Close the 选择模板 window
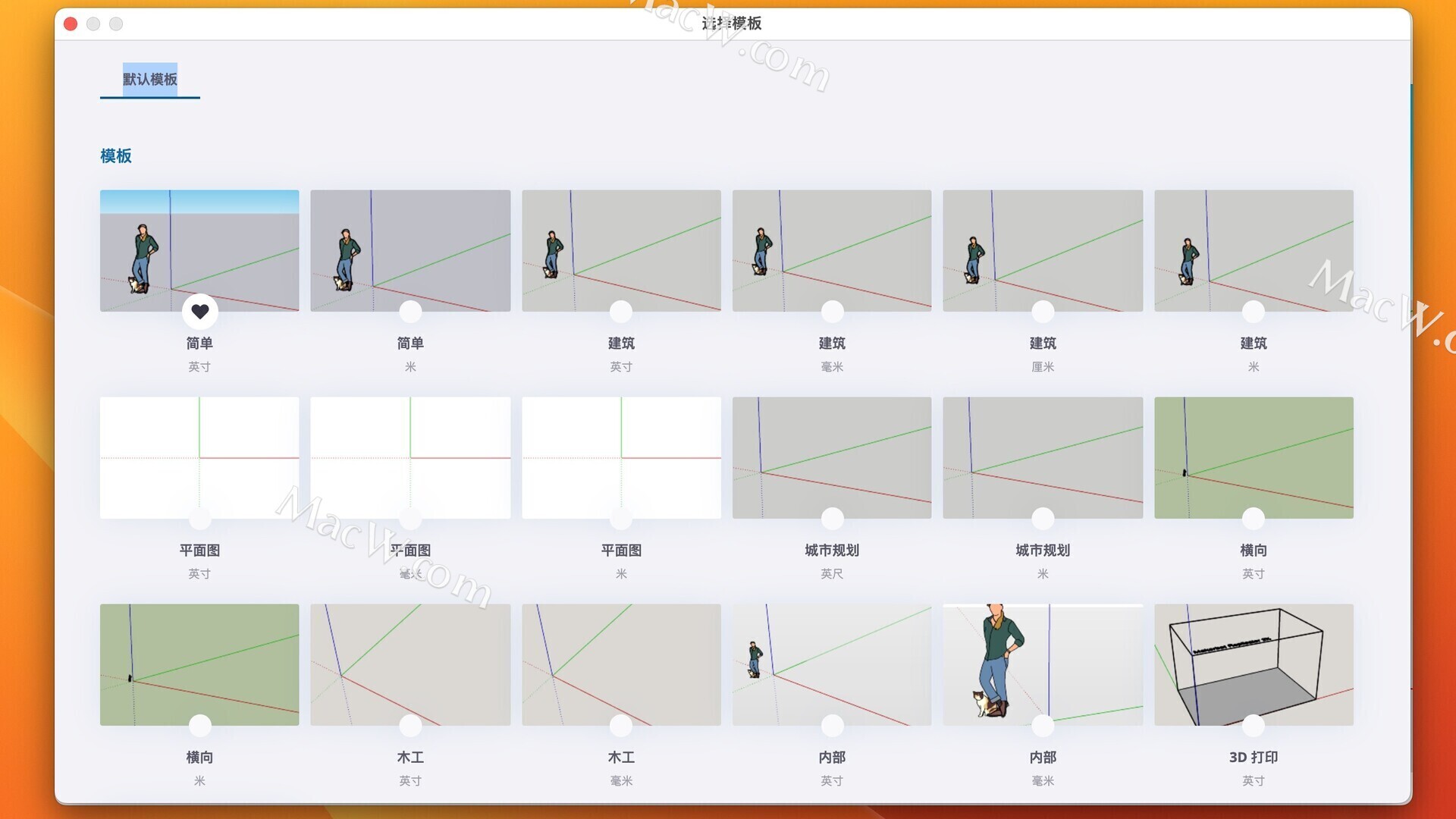The width and height of the screenshot is (1456, 819). (x=71, y=24)
